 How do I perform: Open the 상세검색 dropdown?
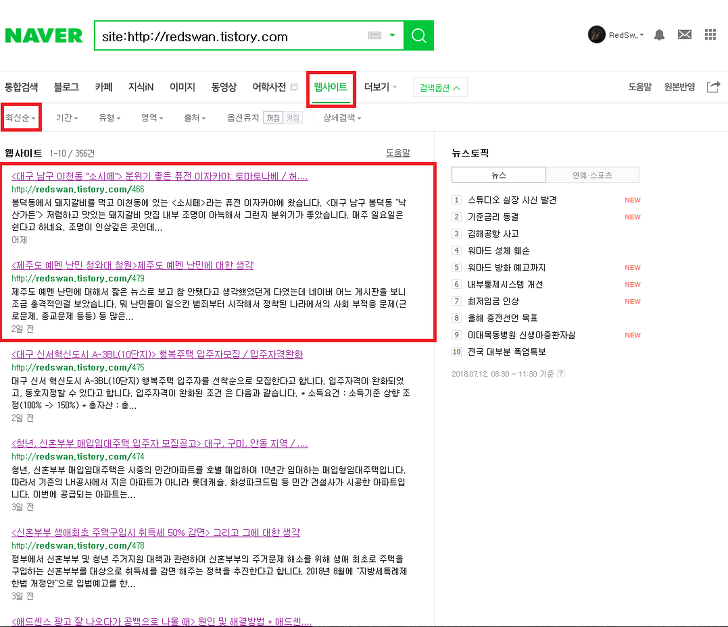point(342,118)
